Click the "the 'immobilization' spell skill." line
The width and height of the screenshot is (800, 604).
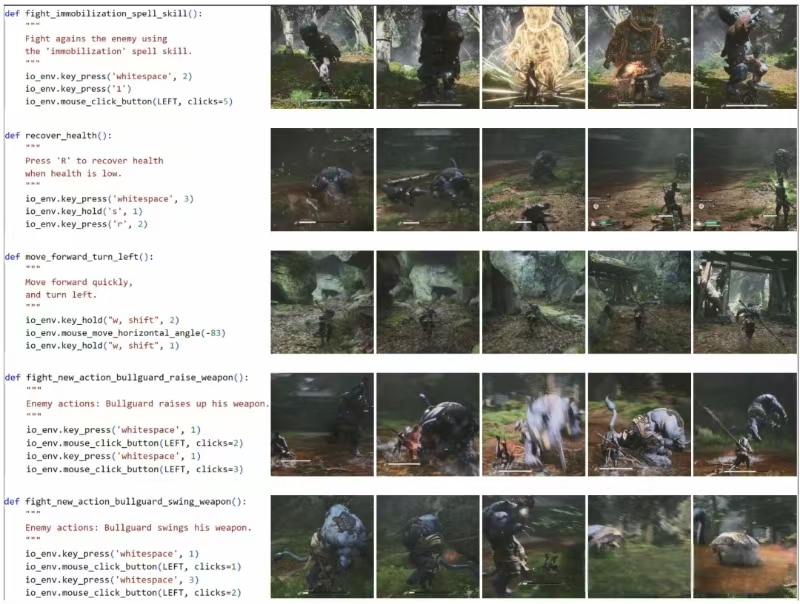point(109,51)
